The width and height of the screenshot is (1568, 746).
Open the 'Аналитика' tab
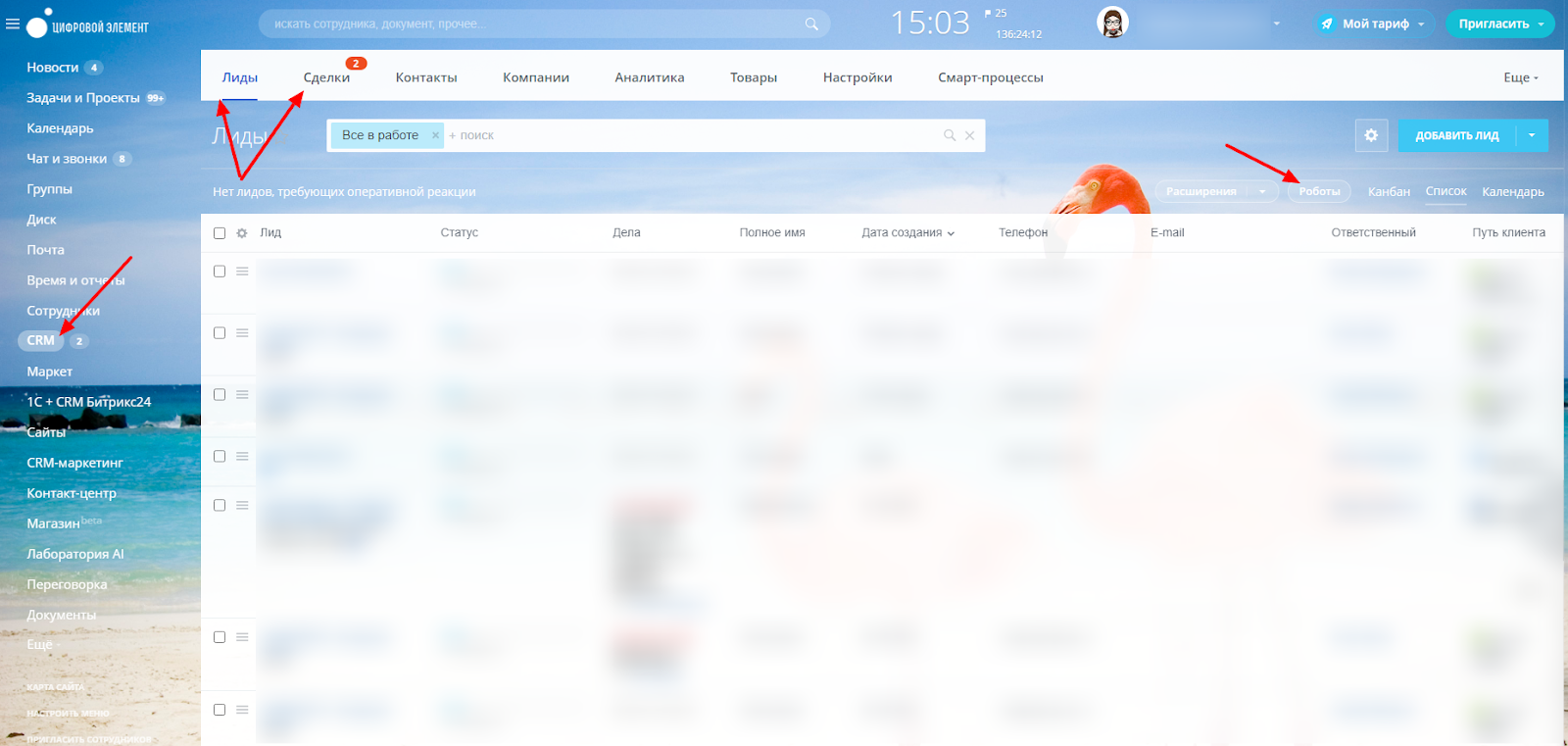pyautogui.click(x=649, y=77)
